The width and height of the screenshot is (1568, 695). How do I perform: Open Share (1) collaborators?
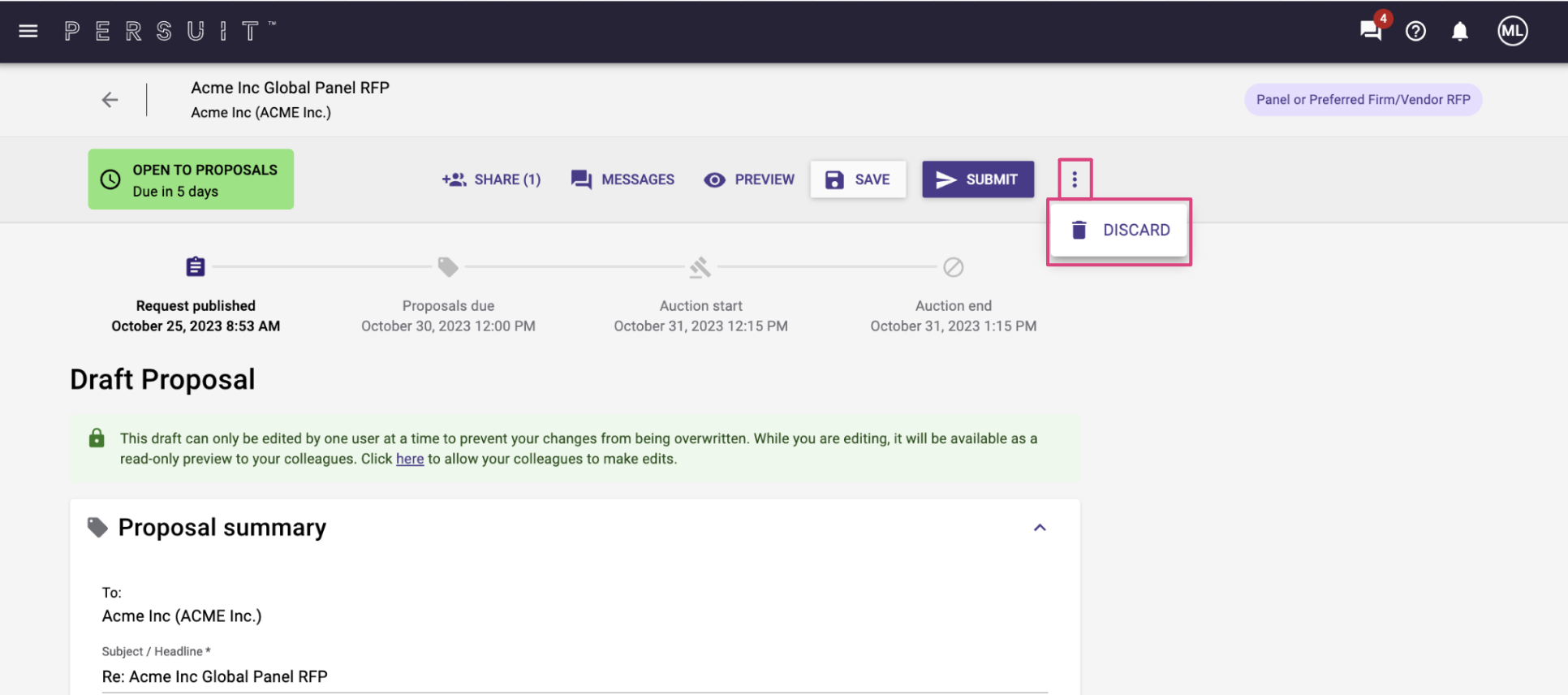pyautogui.click(x=491, y=179)
